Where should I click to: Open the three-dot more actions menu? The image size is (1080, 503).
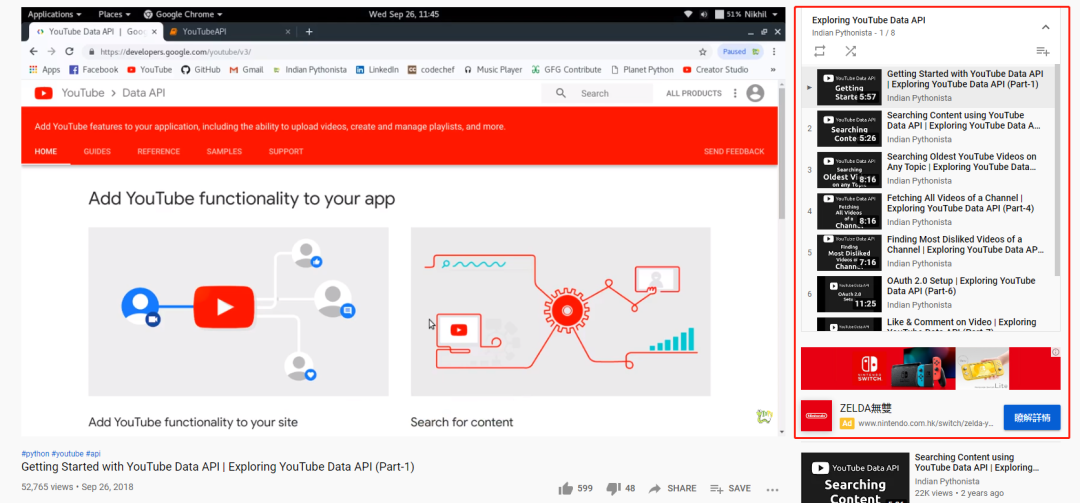[x=773, y=489]
